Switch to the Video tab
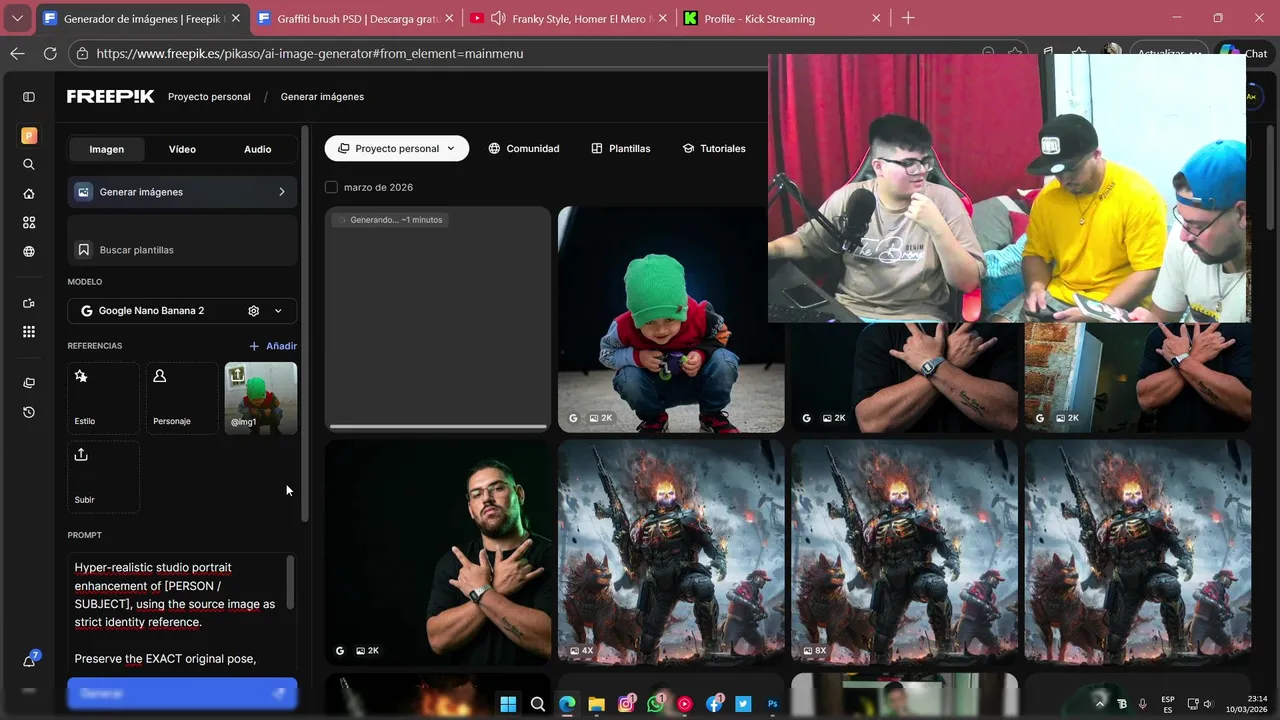This screenshot has width=1280, height=720. [x=182, y=149]
